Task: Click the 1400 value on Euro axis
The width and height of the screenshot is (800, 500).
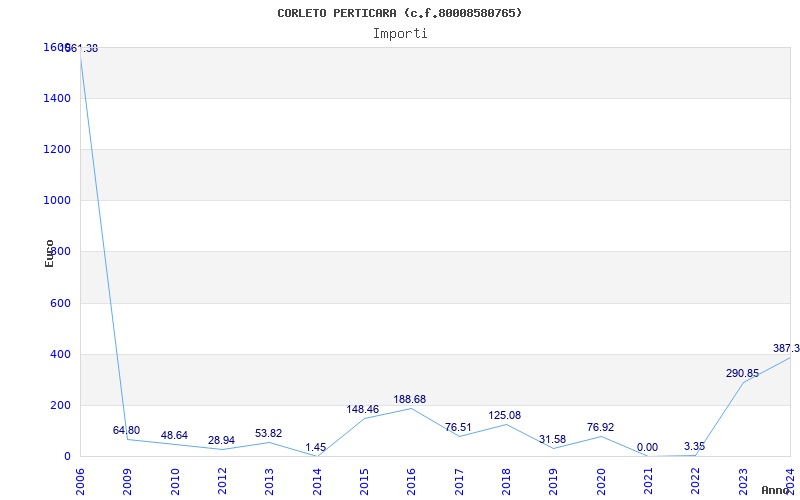Action: click(57, 98)
